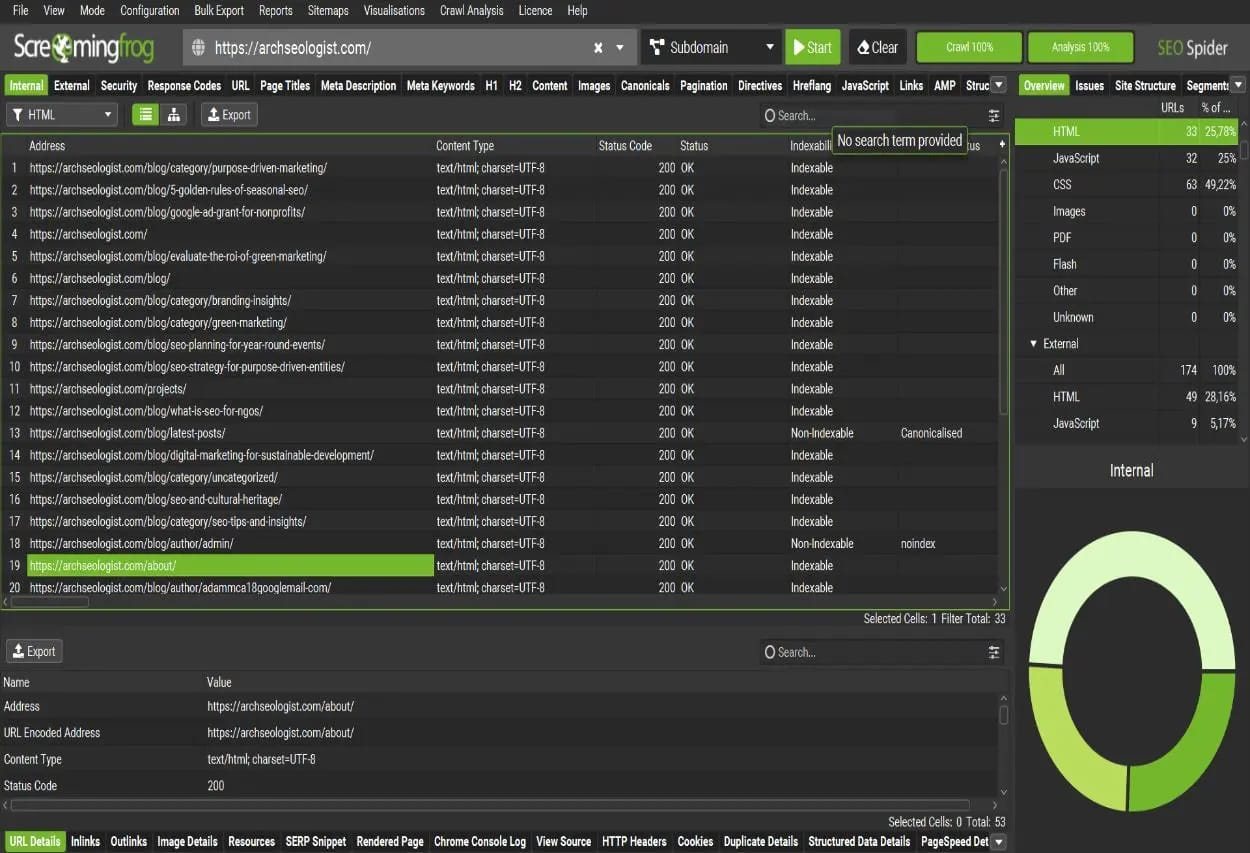Click the main table vertical scrollbar
The image size is (1250, 853).
click(1004, 290)
